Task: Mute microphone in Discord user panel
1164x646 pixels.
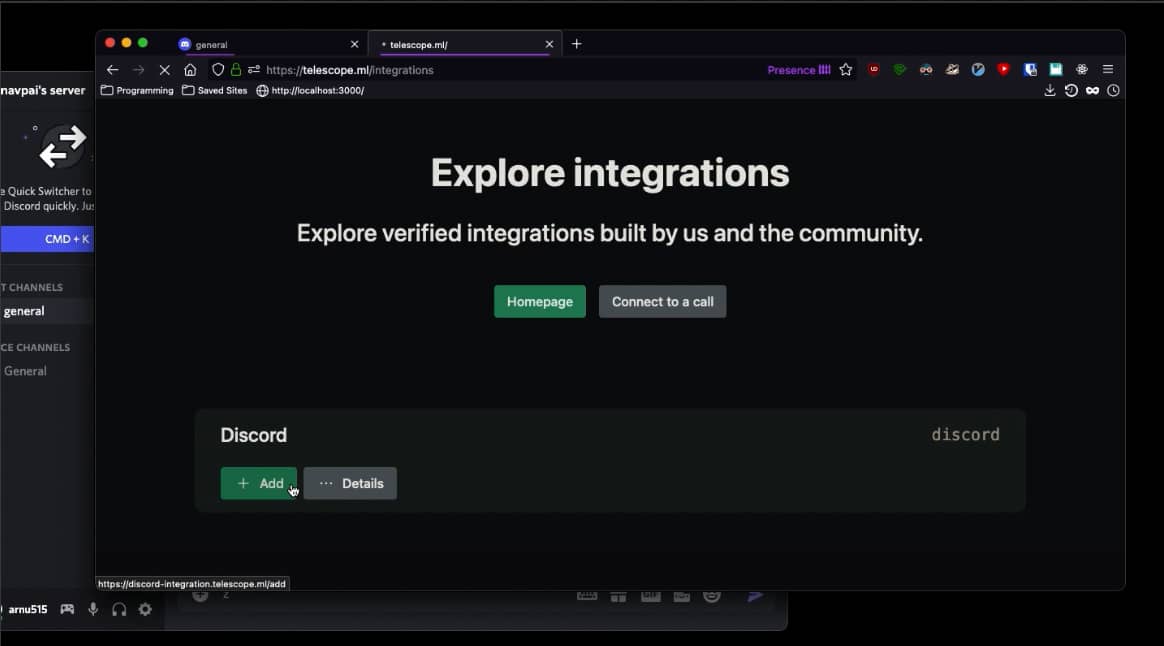Action: (x=93, y=610)
